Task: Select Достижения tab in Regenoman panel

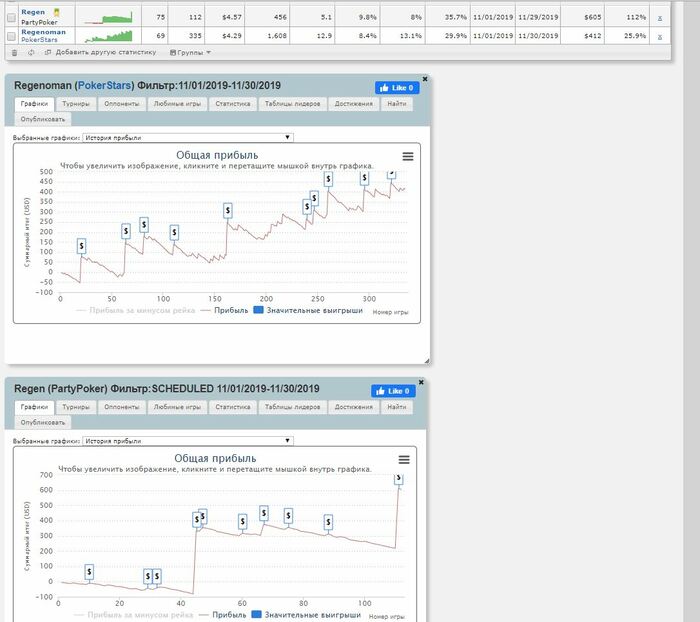Action: (x=354, y=104)
